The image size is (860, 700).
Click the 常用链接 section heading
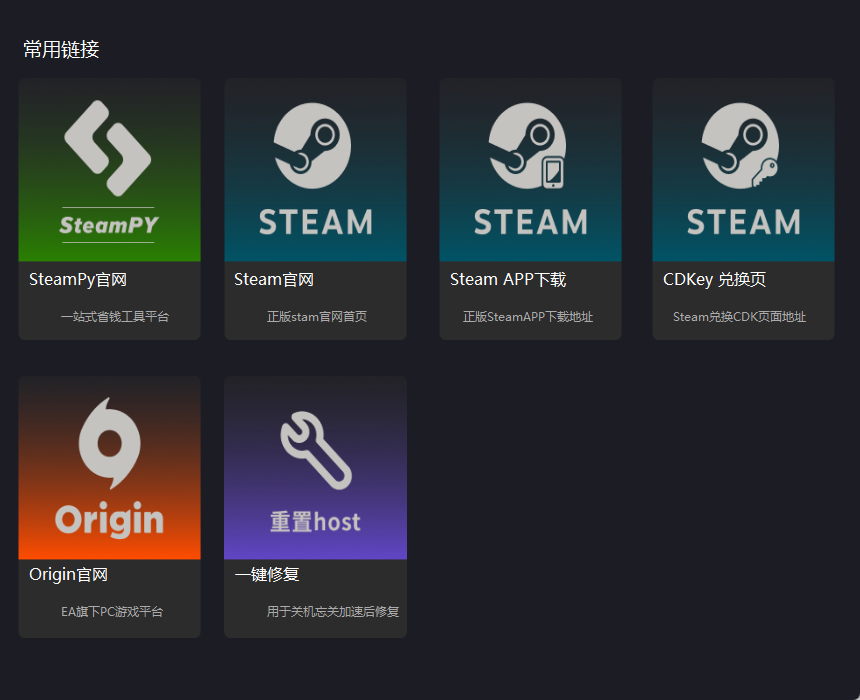click(61, 49)
